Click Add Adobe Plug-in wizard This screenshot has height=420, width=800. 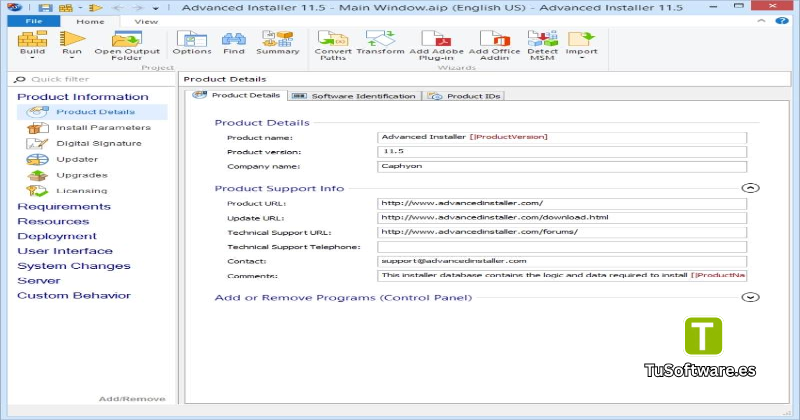pos(436,39)
